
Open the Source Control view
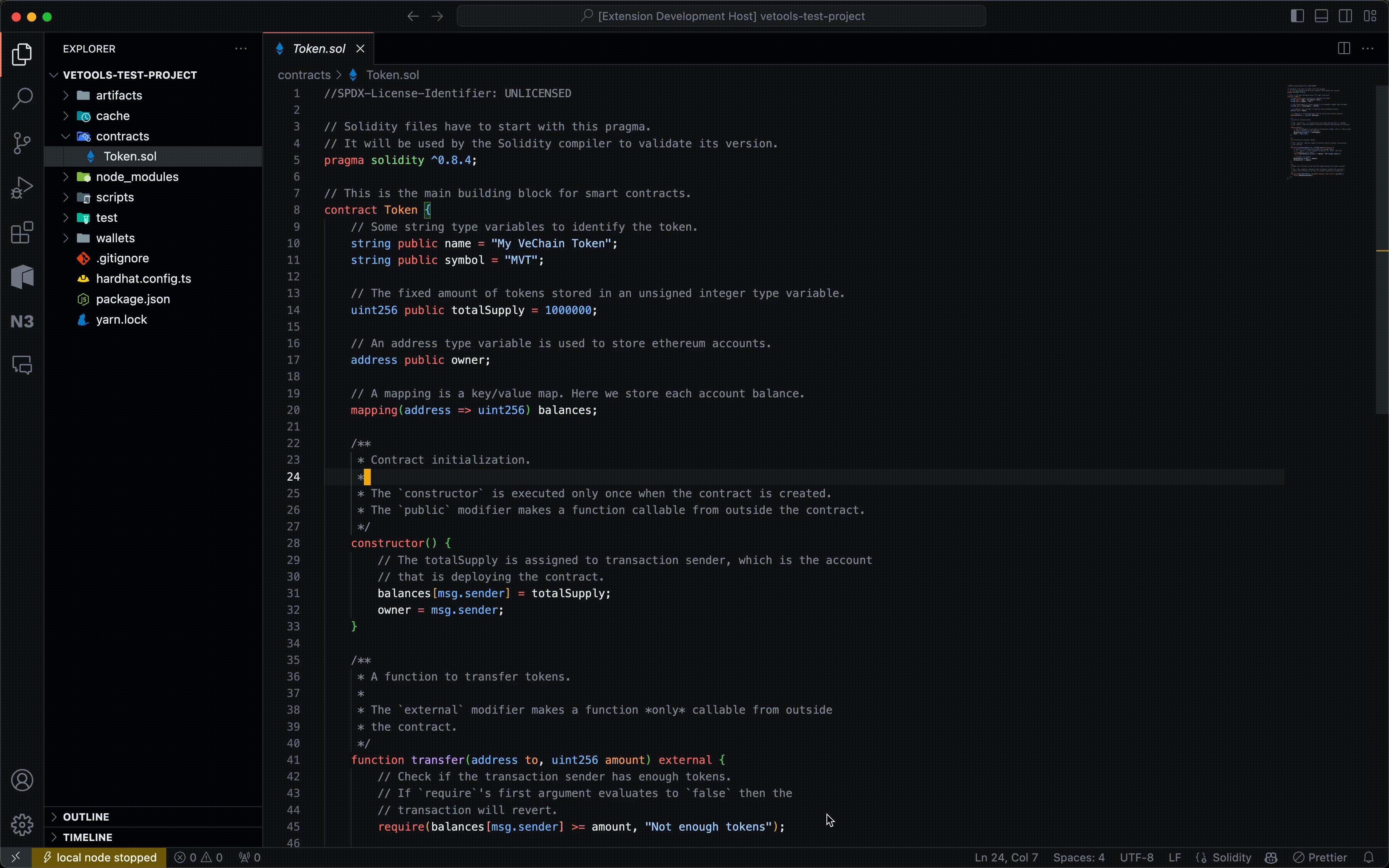[x=22, y=143]
